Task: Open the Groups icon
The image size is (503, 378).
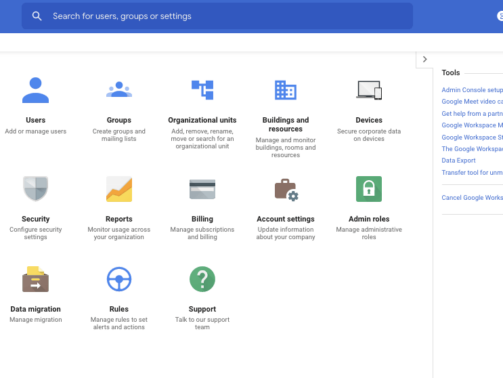Action: click(119, 89)
